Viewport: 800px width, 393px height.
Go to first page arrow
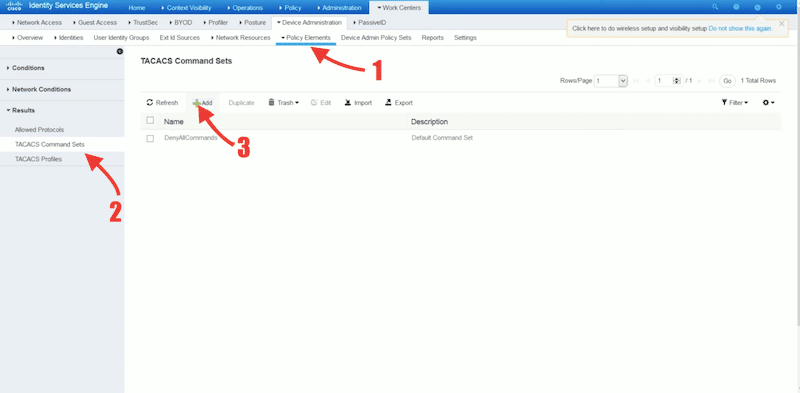point(636,81)
